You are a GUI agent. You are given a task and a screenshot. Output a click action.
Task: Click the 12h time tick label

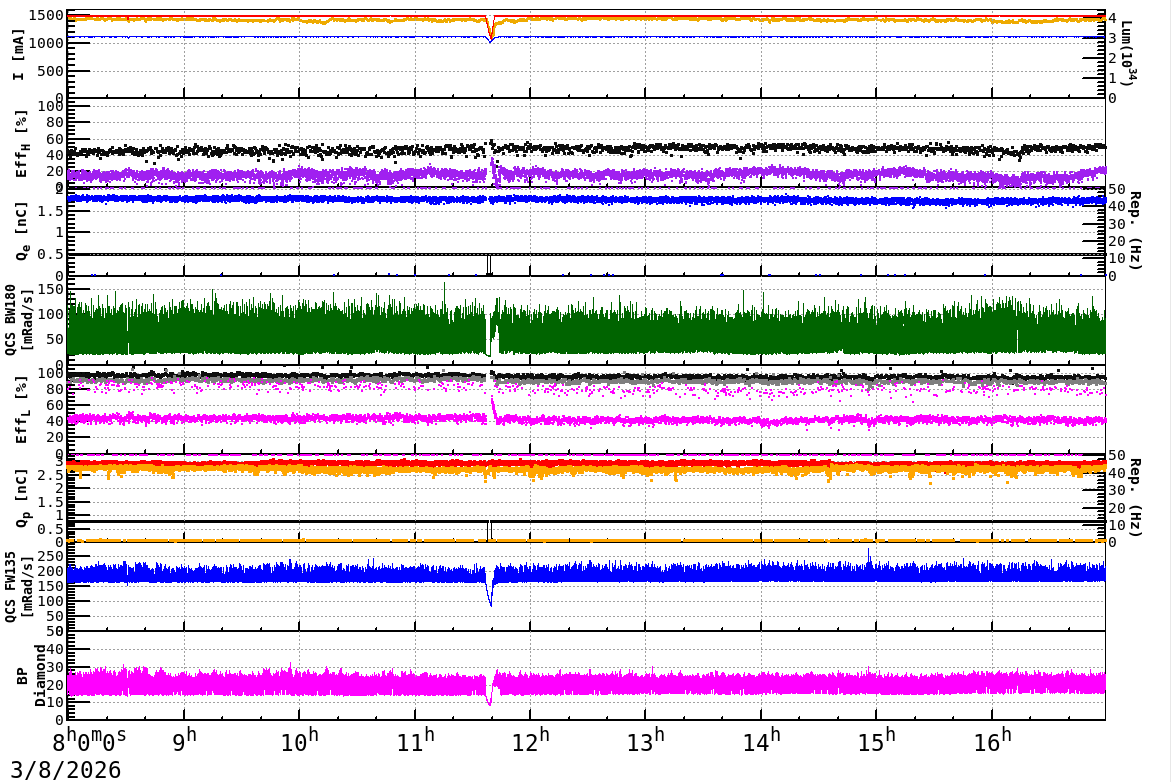(531, 740)
